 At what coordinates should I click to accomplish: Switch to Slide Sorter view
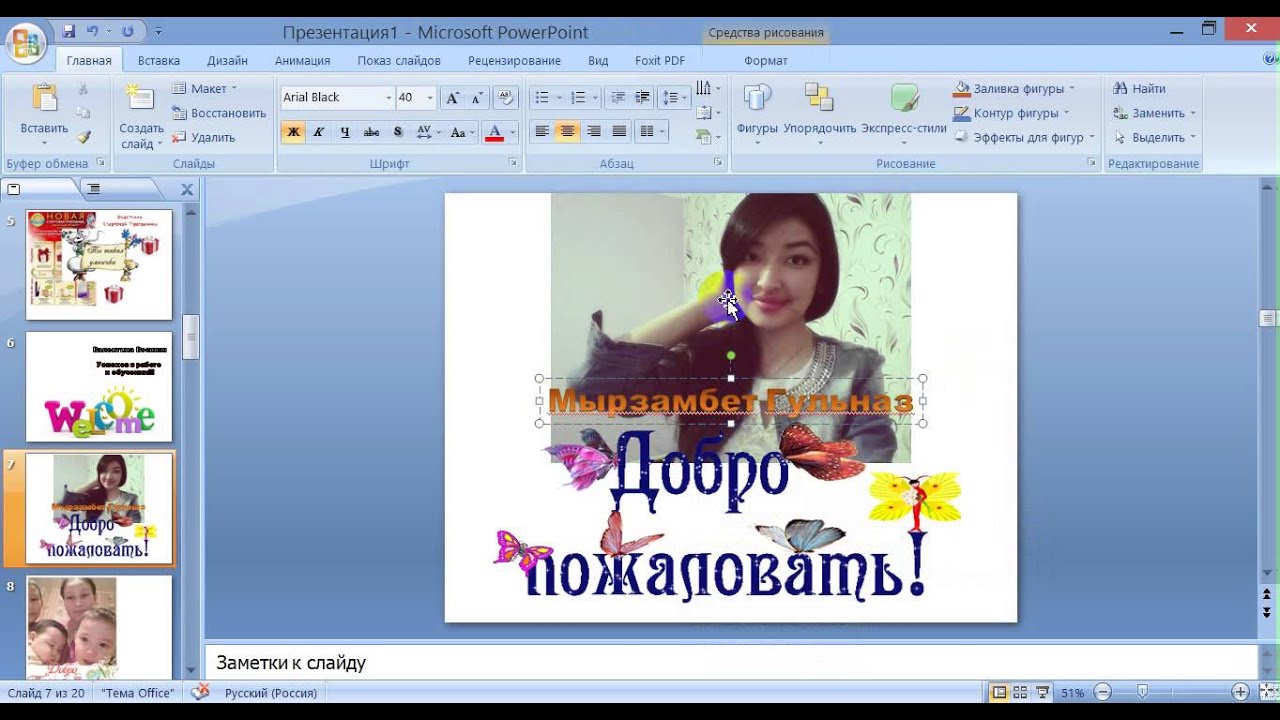[1021, 692]
